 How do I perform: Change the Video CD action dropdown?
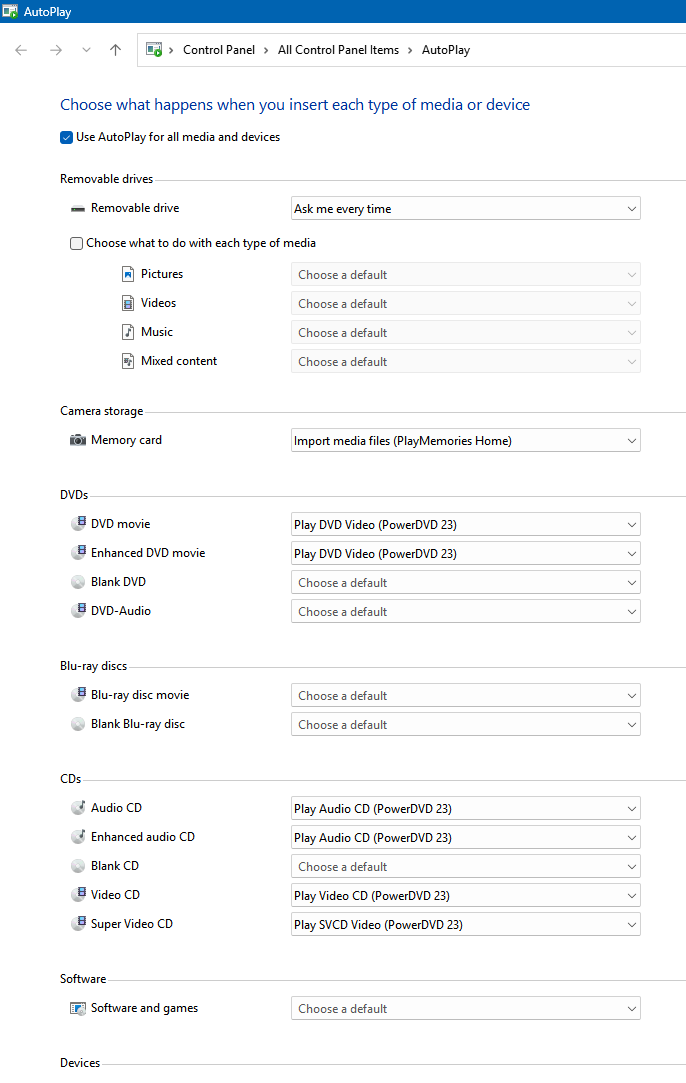pos(465,896)
